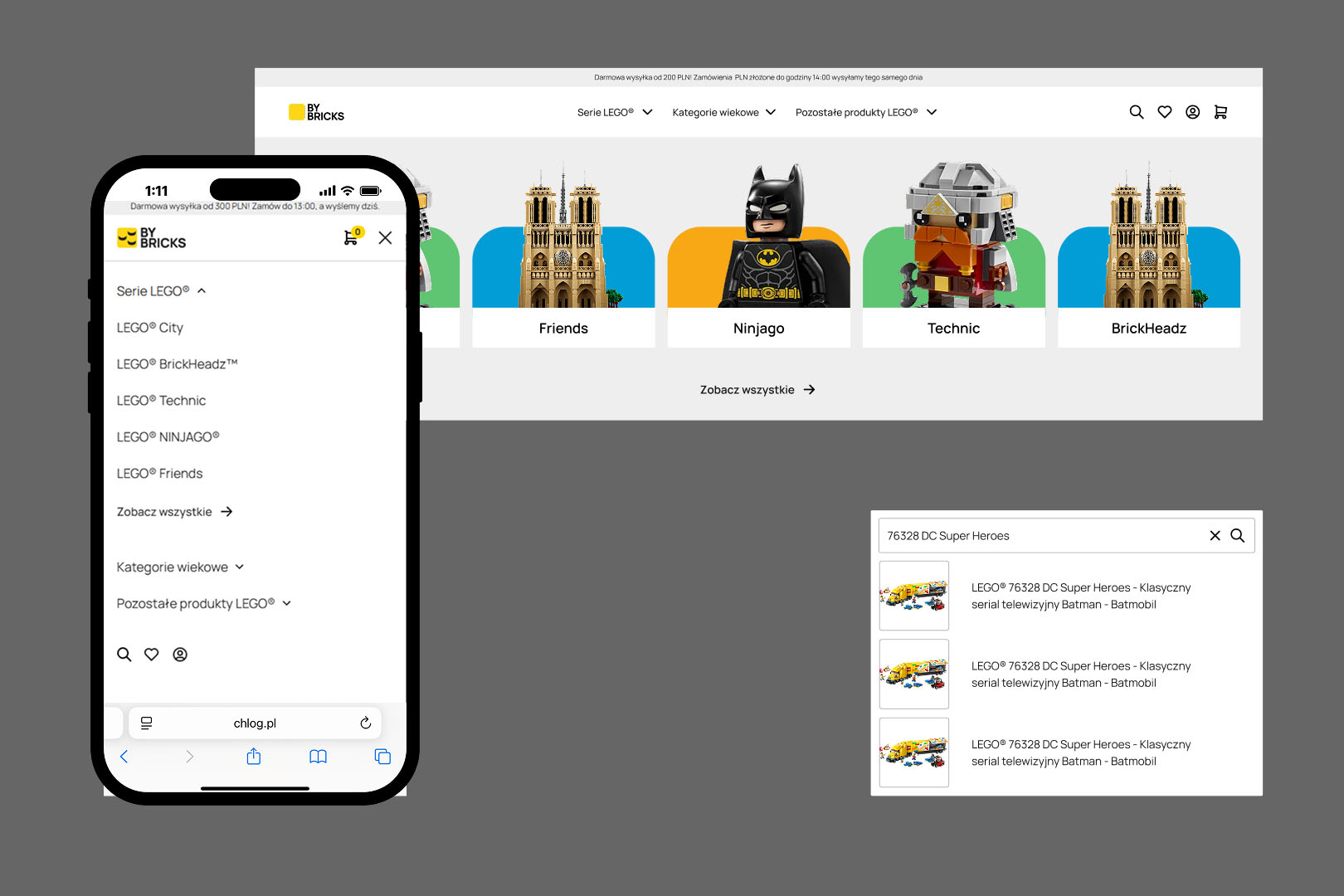The height and width of the screenshot is (896, 1344).
Task: Select LEGO City in mobile menu
Action: (x=150, y=328)
